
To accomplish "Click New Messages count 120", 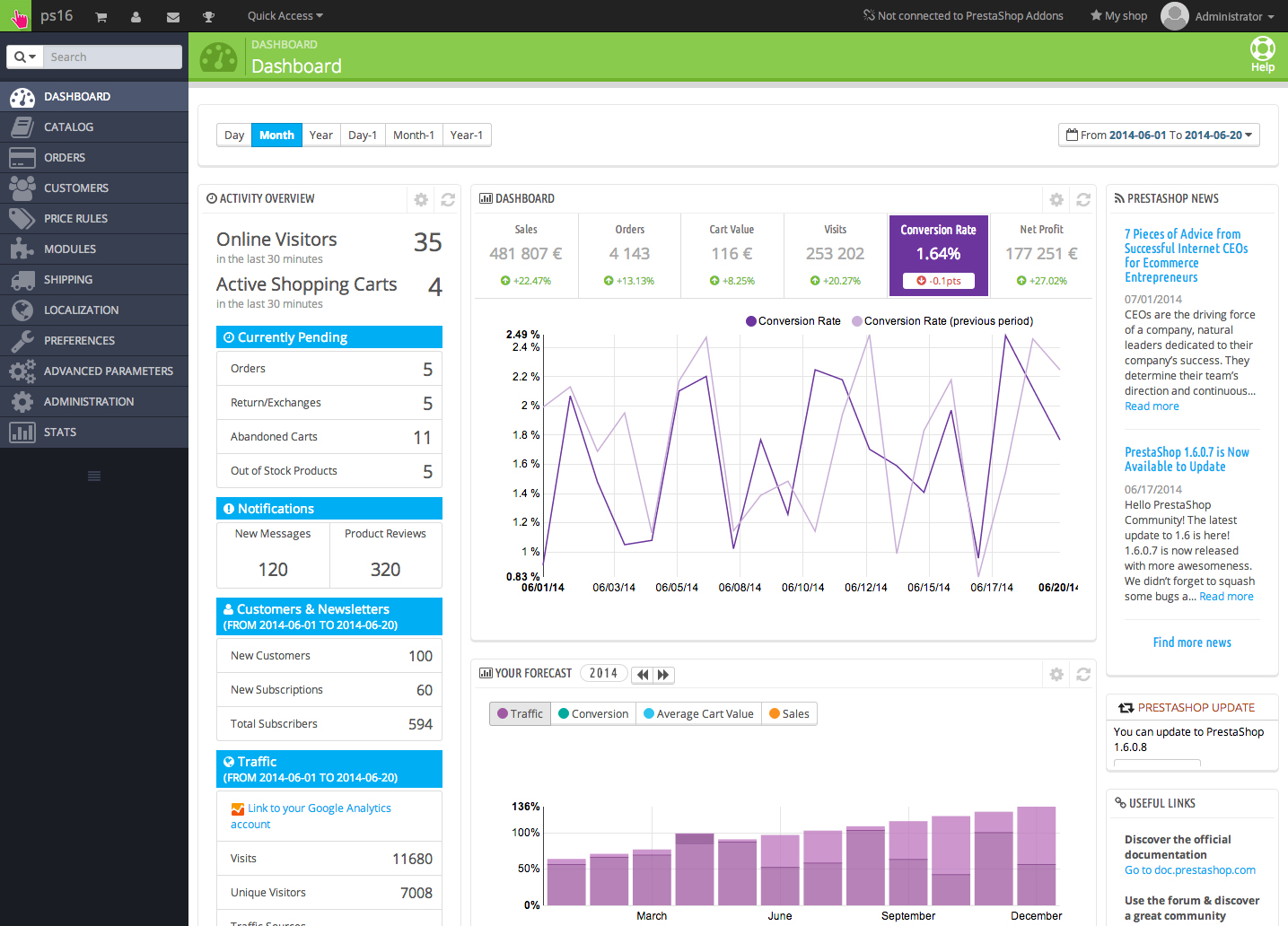I will pos(273,570).
